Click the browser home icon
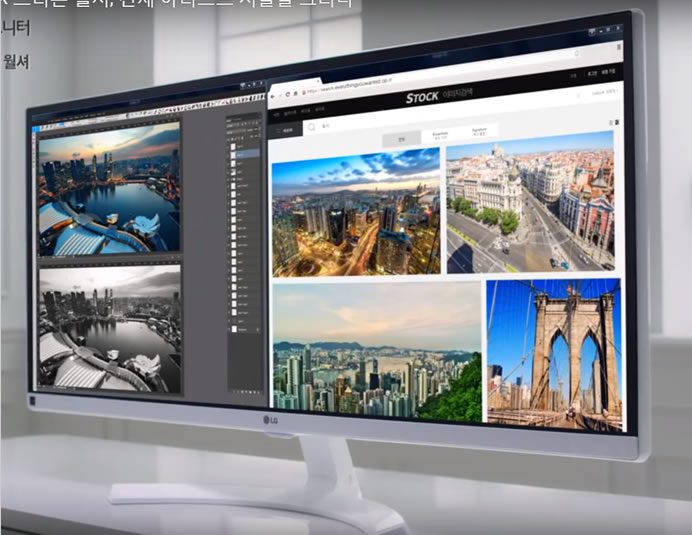The width and height of the screenshot is (692, 535). (295, 94)
